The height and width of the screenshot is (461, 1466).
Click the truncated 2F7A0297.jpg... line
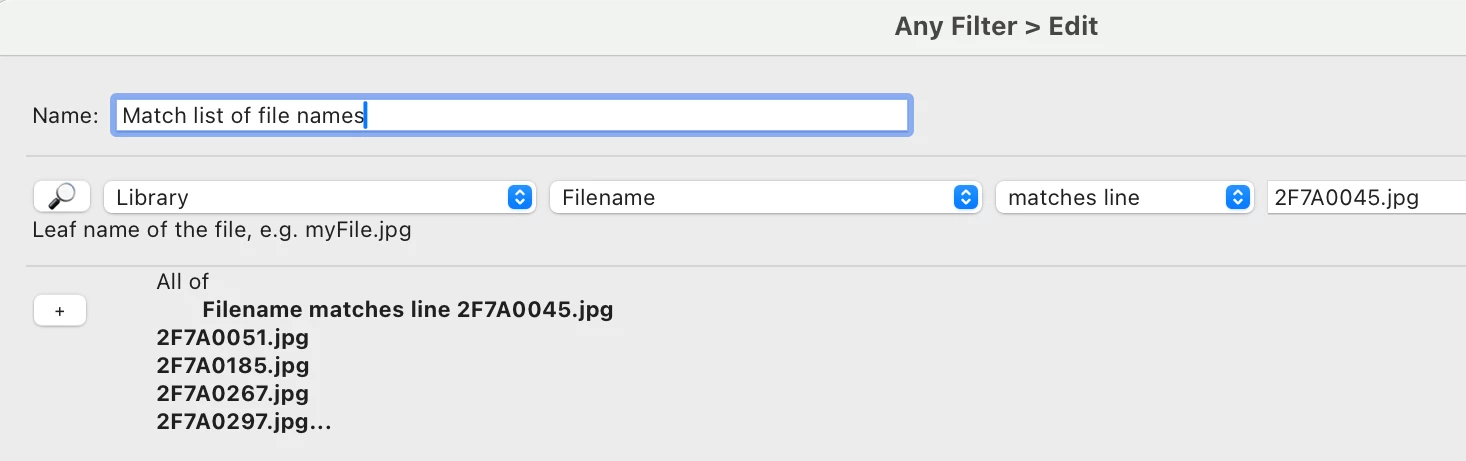243,422
